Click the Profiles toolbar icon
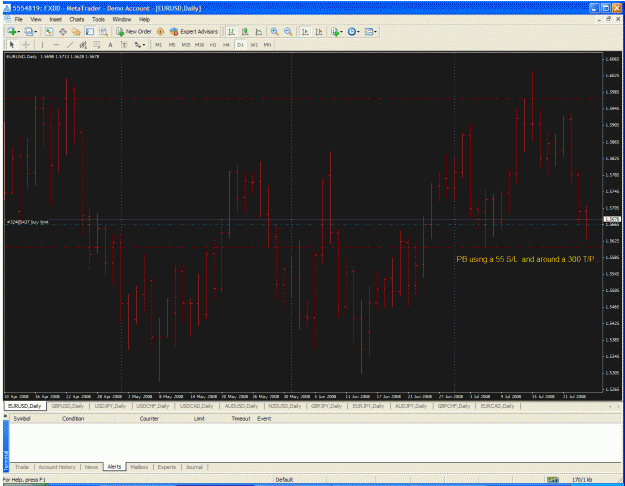 click(28, 31)
